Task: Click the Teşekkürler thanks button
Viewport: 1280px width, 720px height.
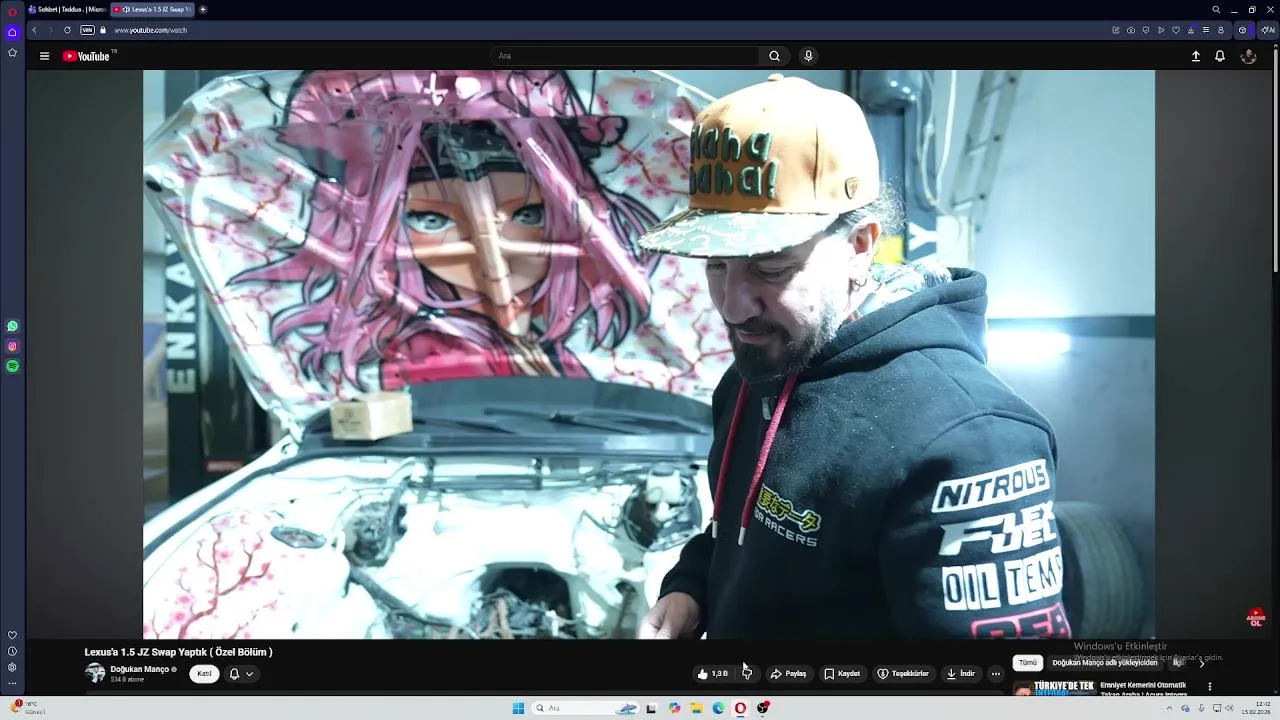Action: coord(903,674)
